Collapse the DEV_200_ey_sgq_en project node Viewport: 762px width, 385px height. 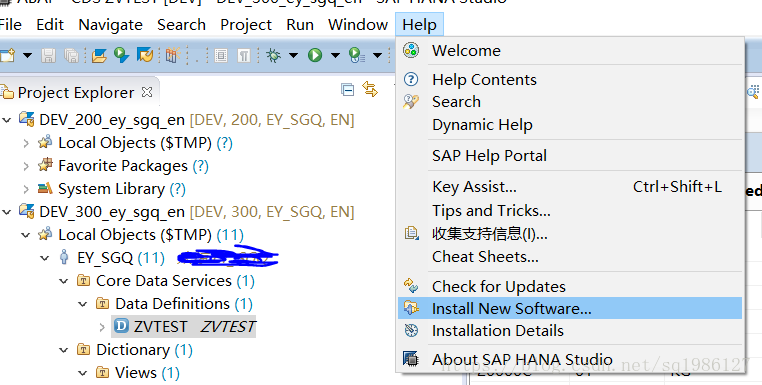tap(7, 120)
